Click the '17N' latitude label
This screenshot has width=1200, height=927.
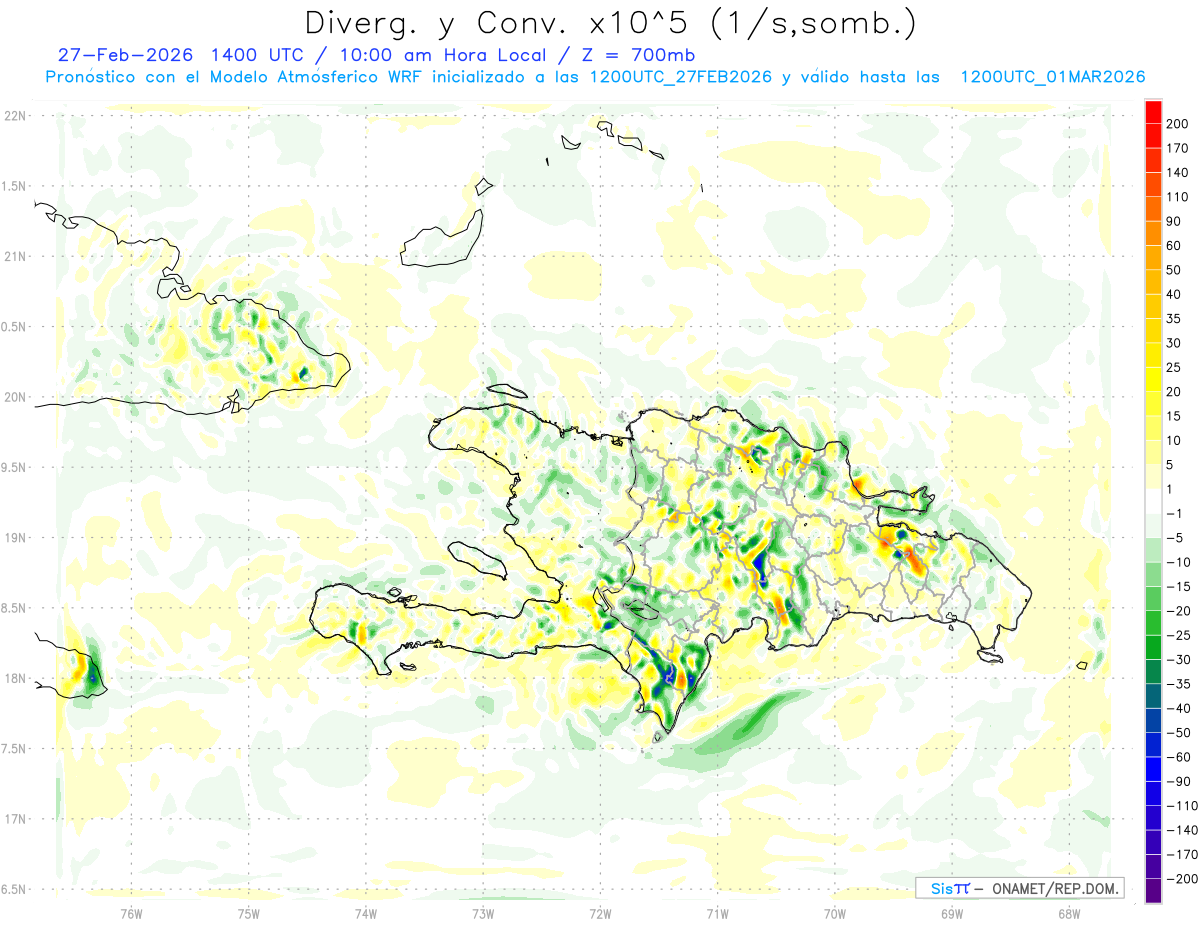[16, 819]
